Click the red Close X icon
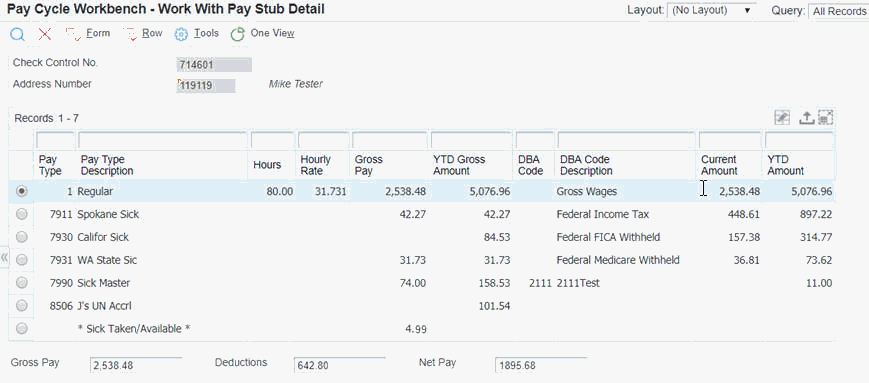The image size is (869, 383). pos(45,34)
